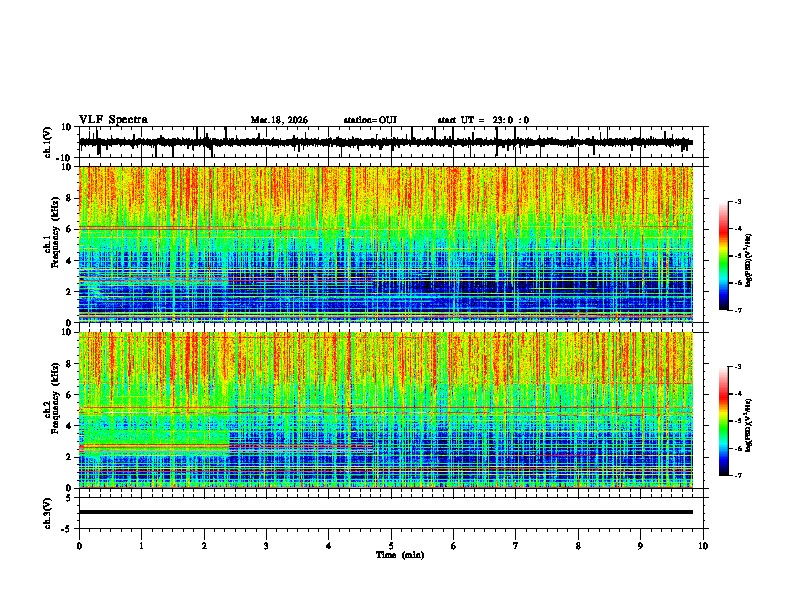
Task: Click time axis tick label "4"
Action: coord(329,546)
